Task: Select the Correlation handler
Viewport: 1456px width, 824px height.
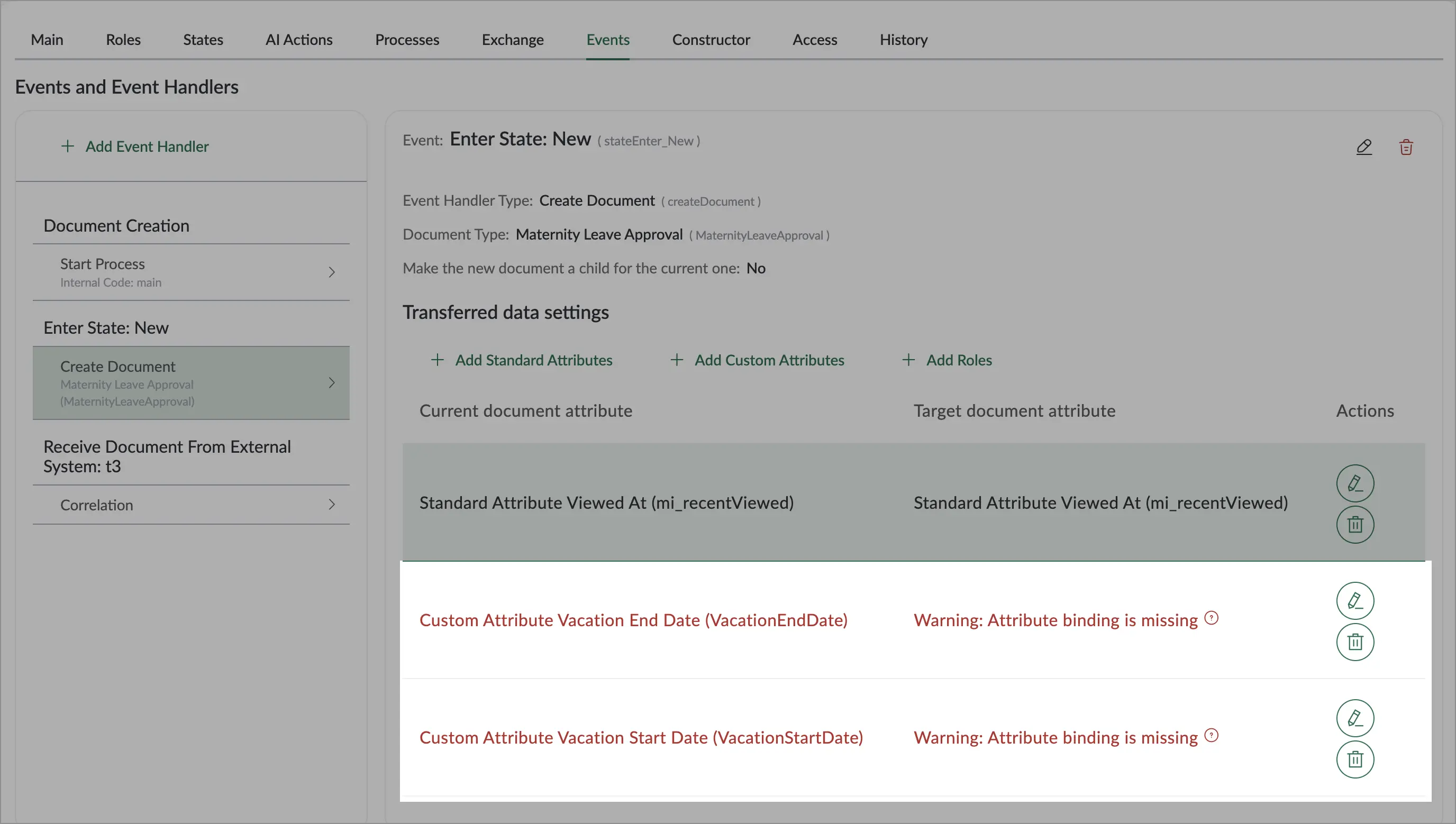Action: click(x=192, y=504)
